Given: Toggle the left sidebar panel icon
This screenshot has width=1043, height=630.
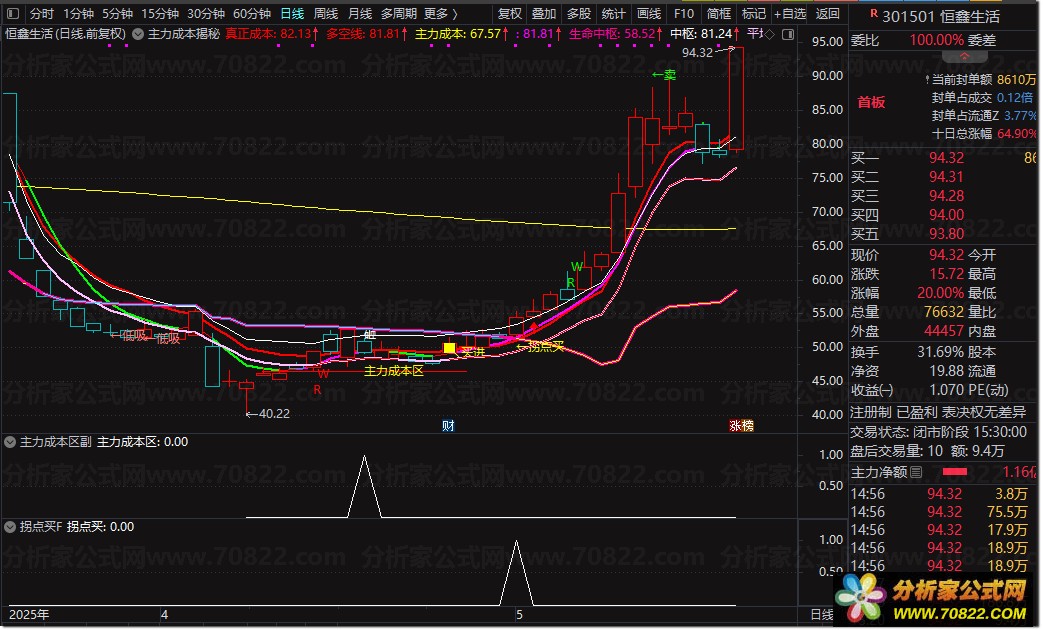Looking at the screenshot, I should (x=13, y=13).
